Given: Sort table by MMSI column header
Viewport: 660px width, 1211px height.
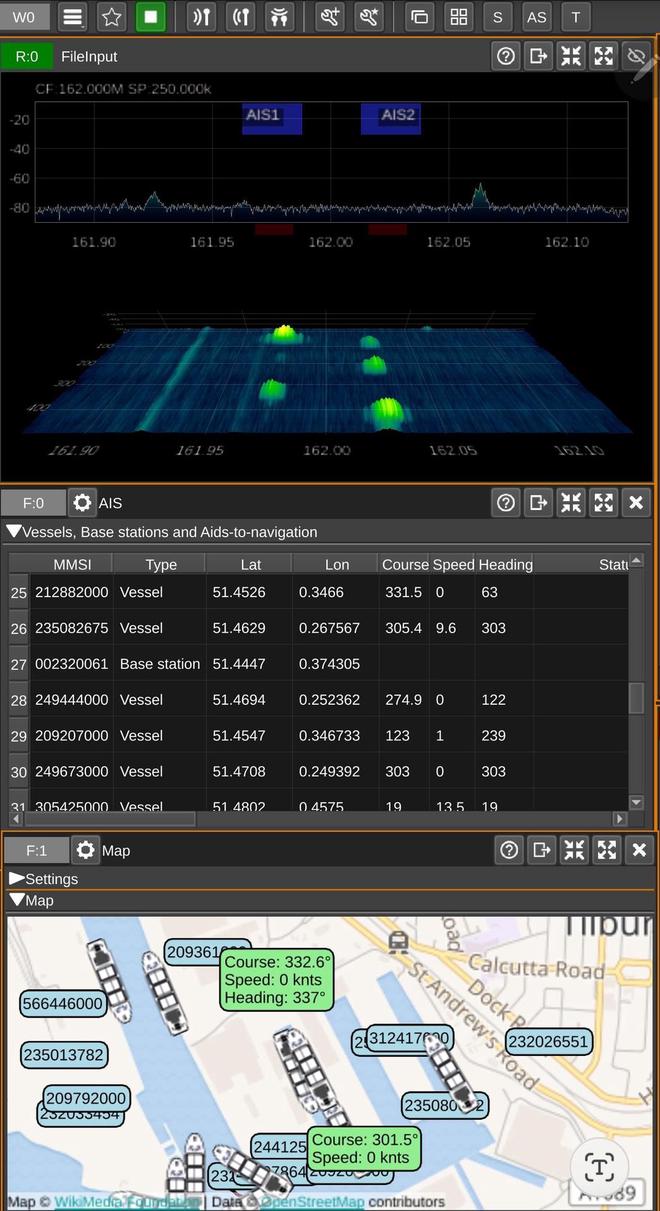Looking at the screenshot, I should [71, 564].
